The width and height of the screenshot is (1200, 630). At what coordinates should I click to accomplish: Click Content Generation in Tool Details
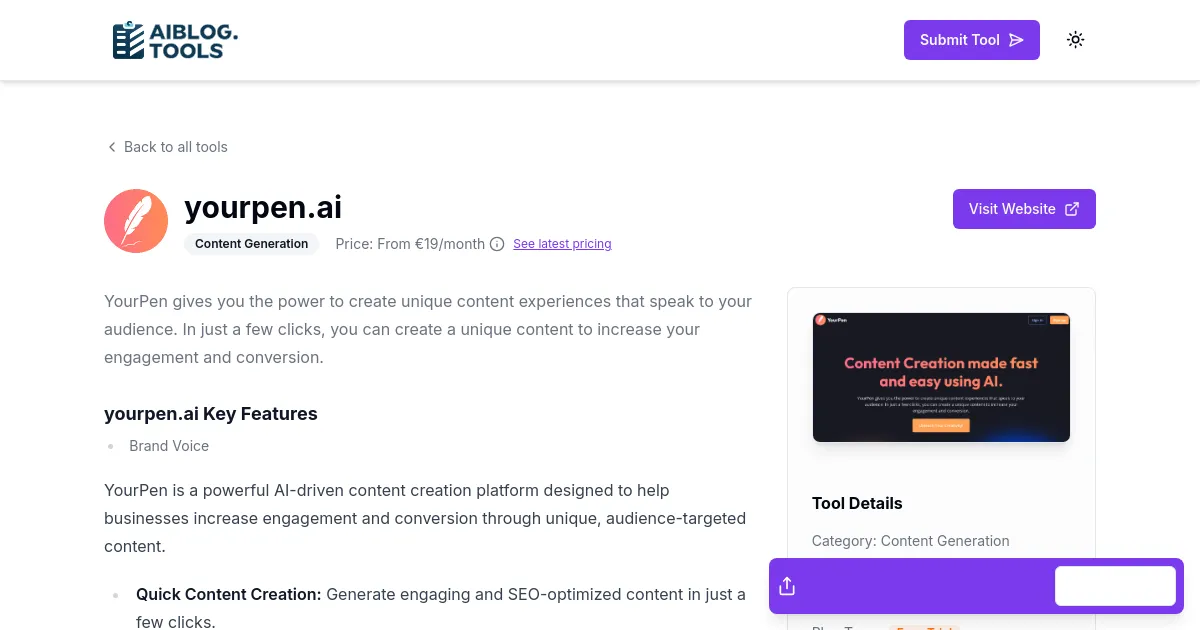[944, 540]
